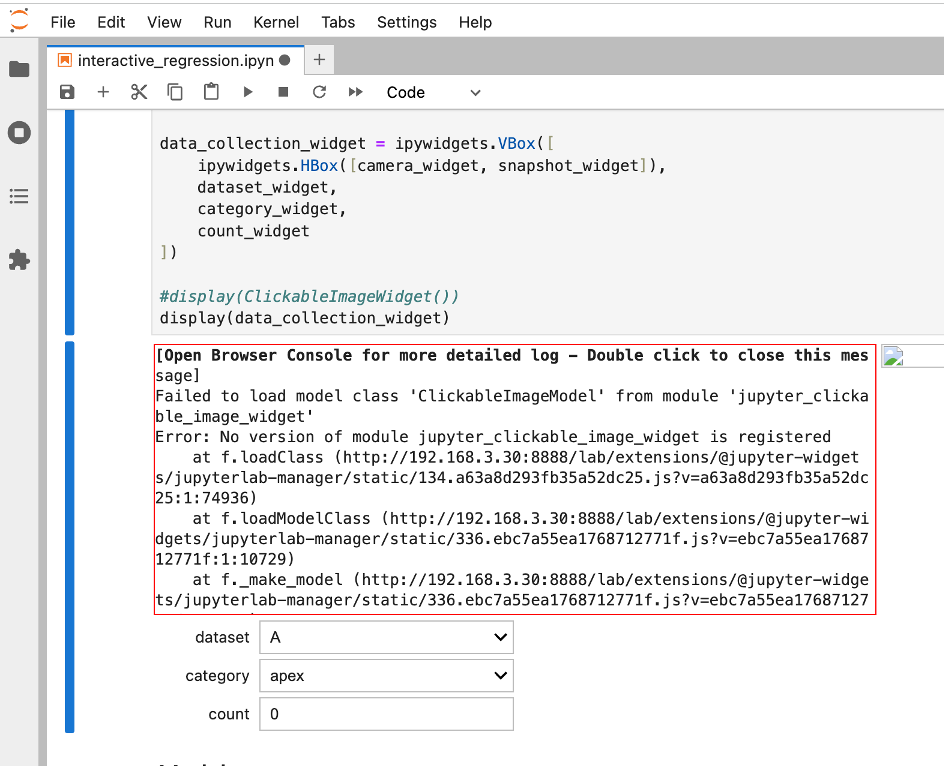
Task: Open a new launcher tab
Action: click(319, 60)
